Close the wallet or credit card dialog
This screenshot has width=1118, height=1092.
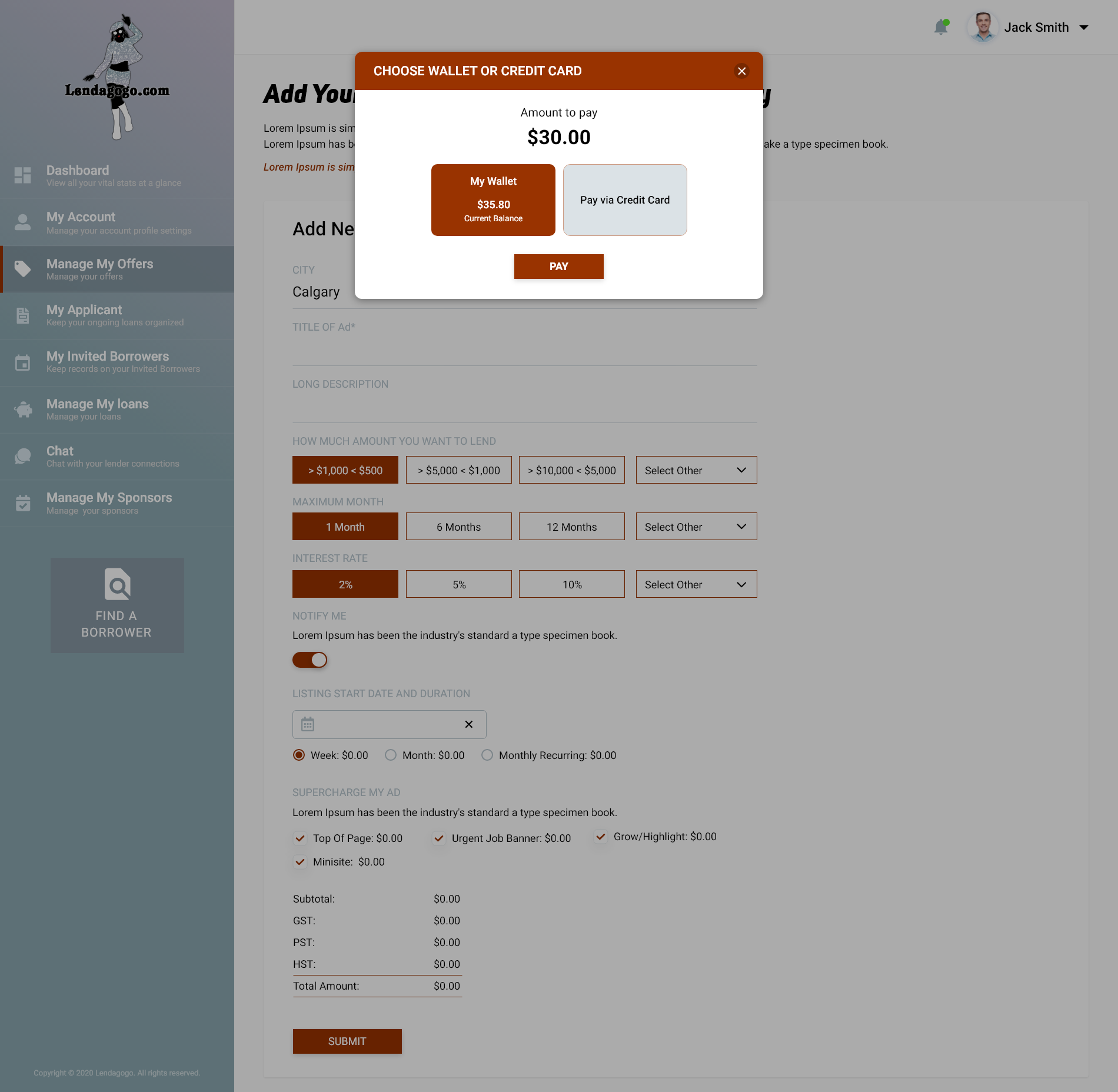pyautogui.click(x=741, y=71)
